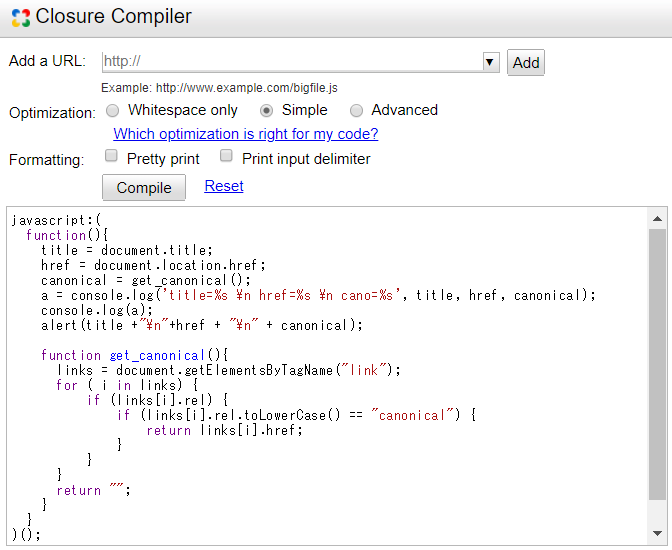Screen dimensions: 672x550
Task: Click the 'javascript:(' first line of code
Action: (57, 220)
